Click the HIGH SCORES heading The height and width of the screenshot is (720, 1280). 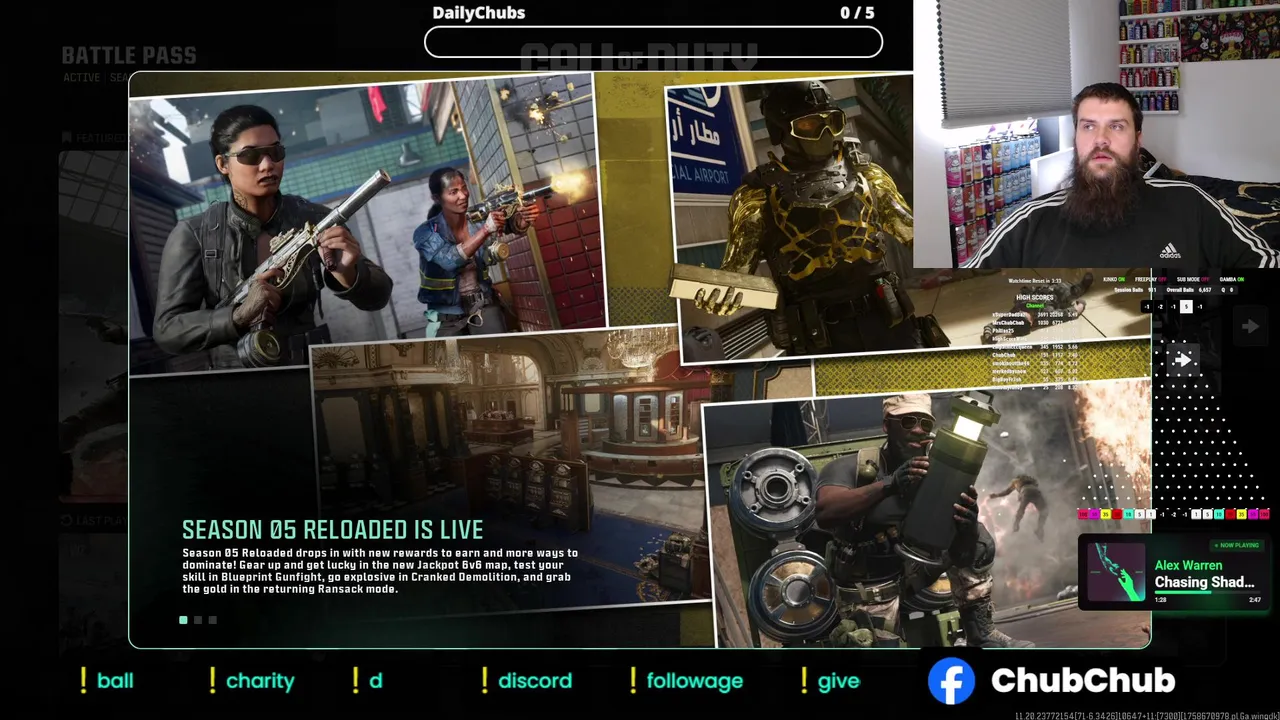pyautogui.click(x=1035, y=297)
